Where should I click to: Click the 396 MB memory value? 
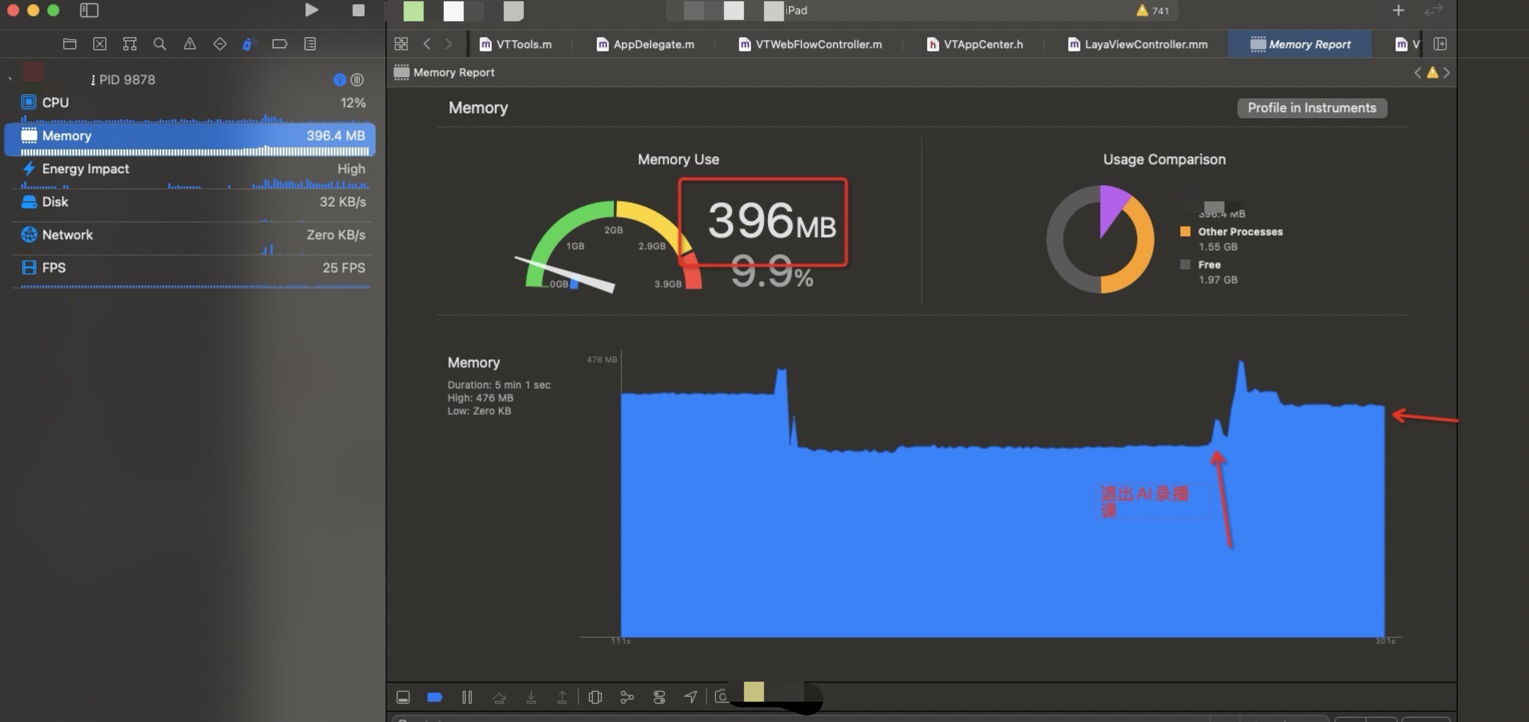point(771,221)
